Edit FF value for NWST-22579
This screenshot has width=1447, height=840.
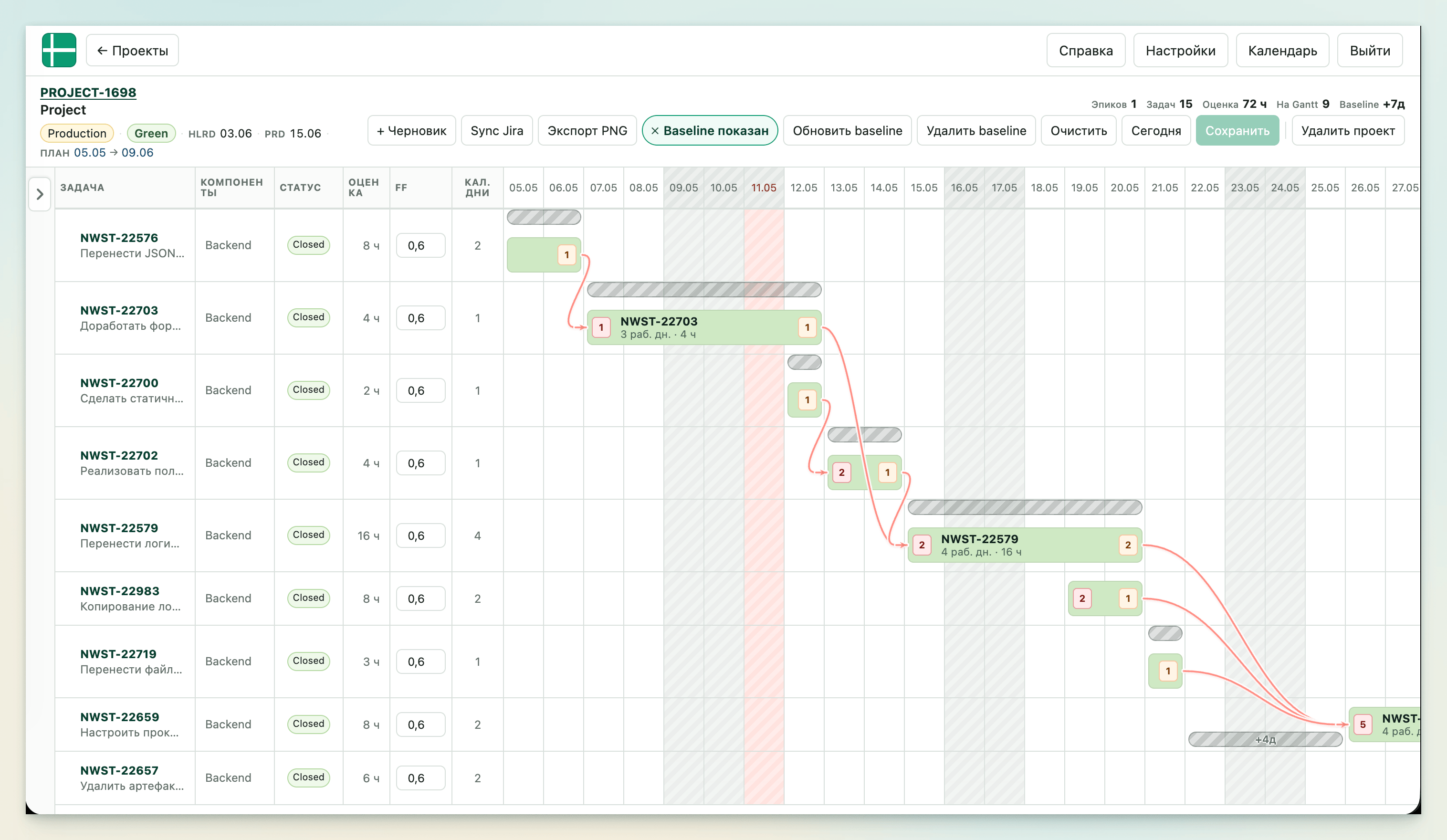point(420,535)
